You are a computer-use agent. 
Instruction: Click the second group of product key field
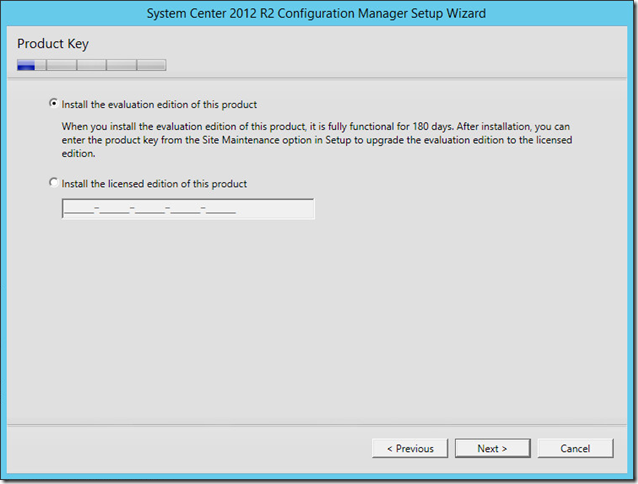[x=114, y=209]
